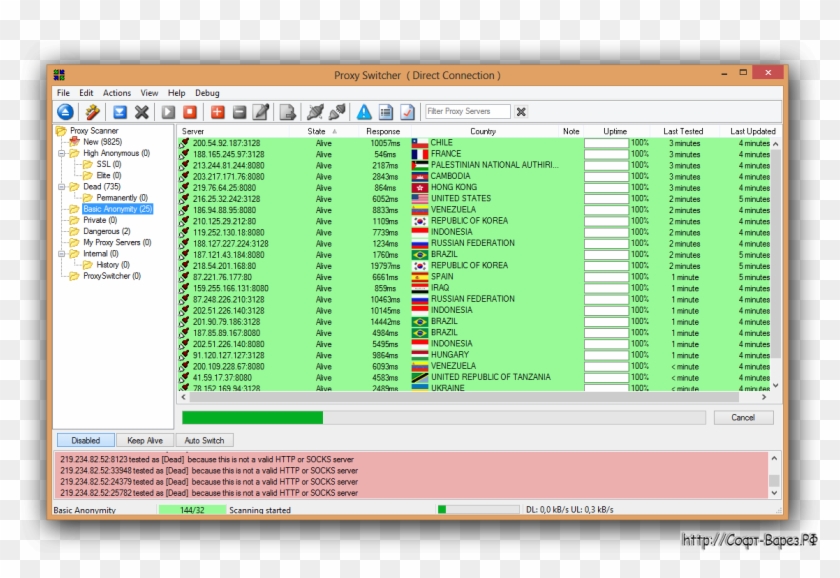This screenshot has height=578, width=840.
Task: Open the Edit menu
Action: coord(86,93)
